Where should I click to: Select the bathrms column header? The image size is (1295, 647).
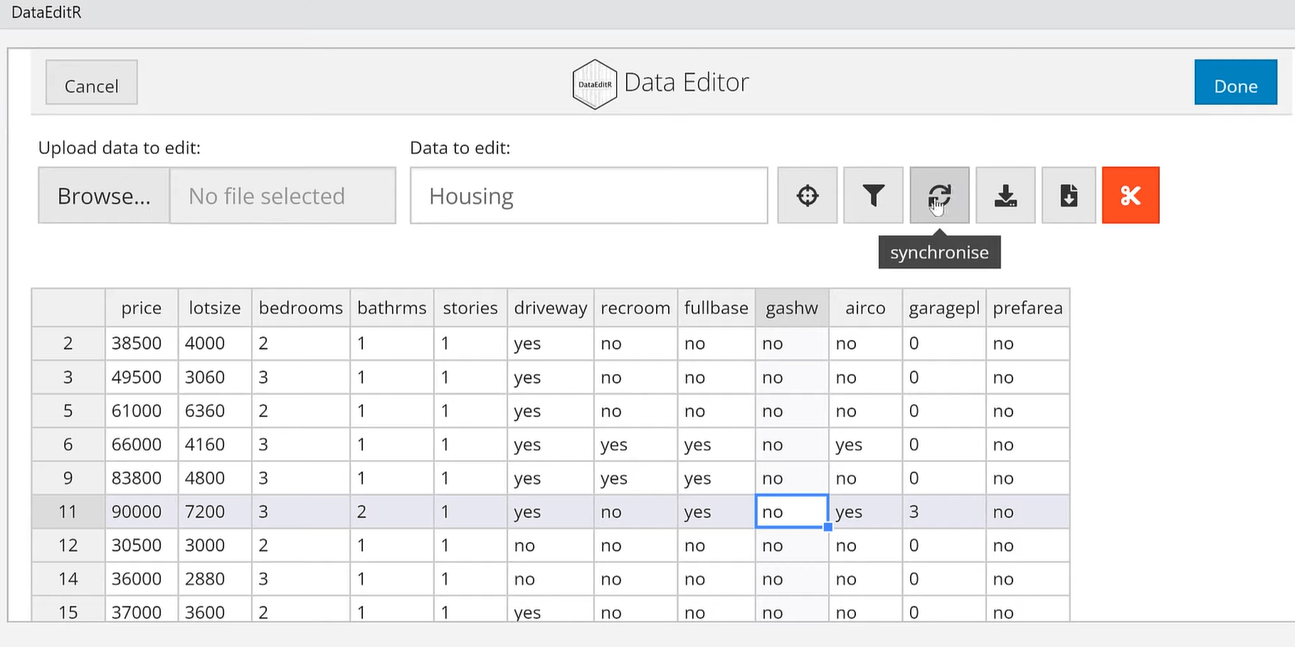point(392,308)
